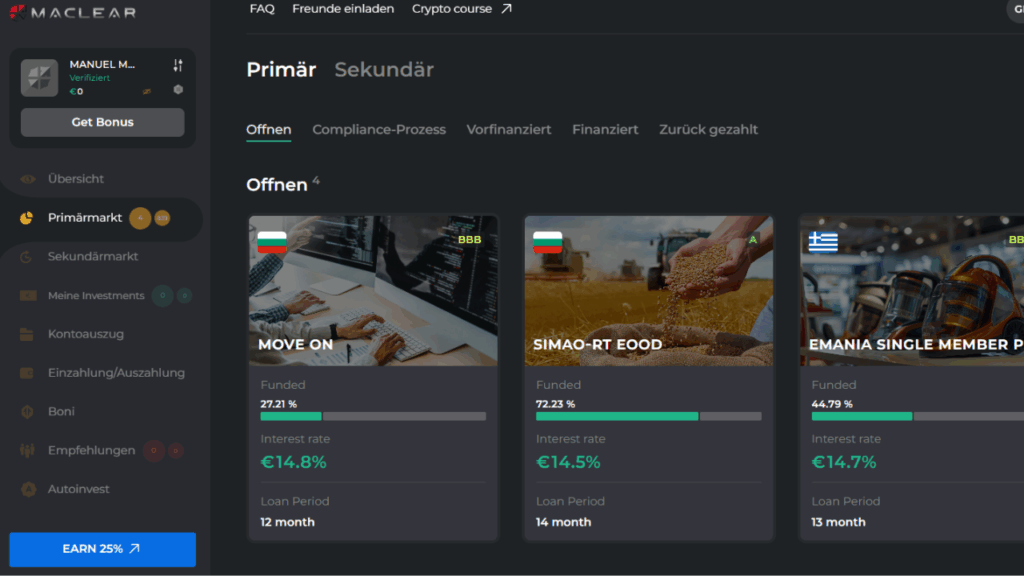Open the MOVE ON loan card image
The height and width of the screenshot is (576, 1024).
[x=373, y=290]
